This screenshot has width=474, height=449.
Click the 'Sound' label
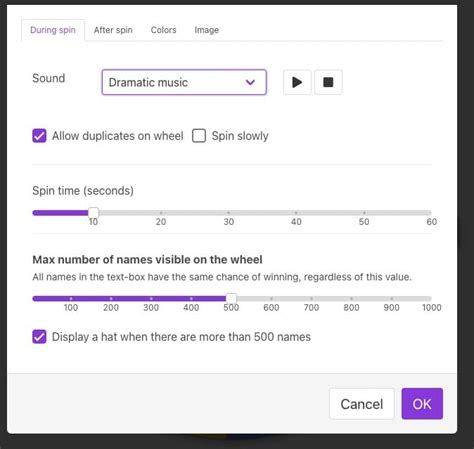coord(49,78)
